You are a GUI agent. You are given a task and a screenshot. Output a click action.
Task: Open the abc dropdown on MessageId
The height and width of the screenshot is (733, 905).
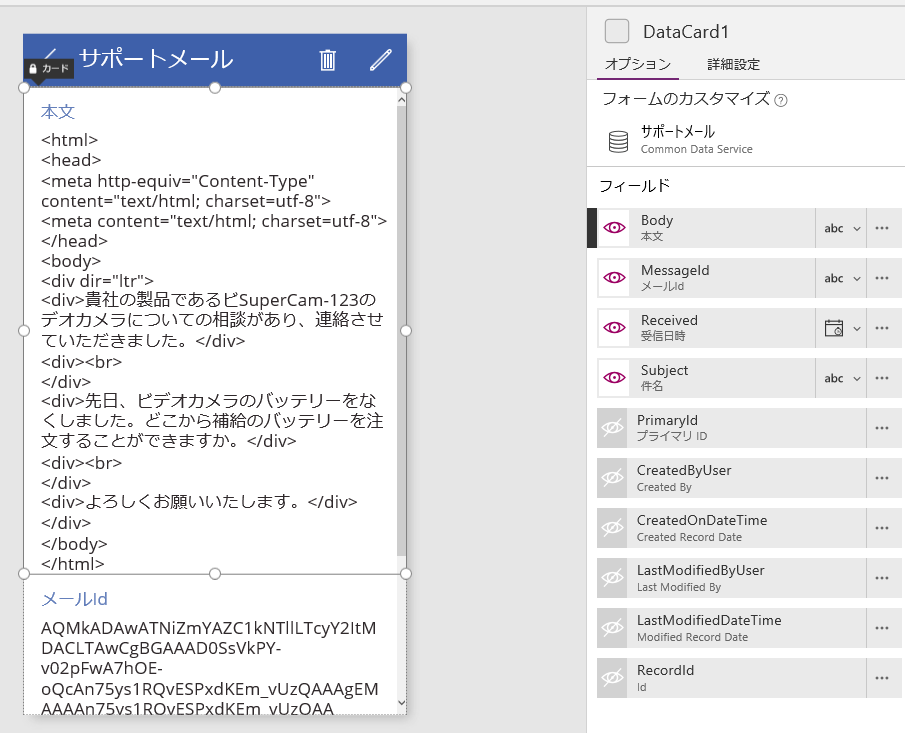(841, 277)
